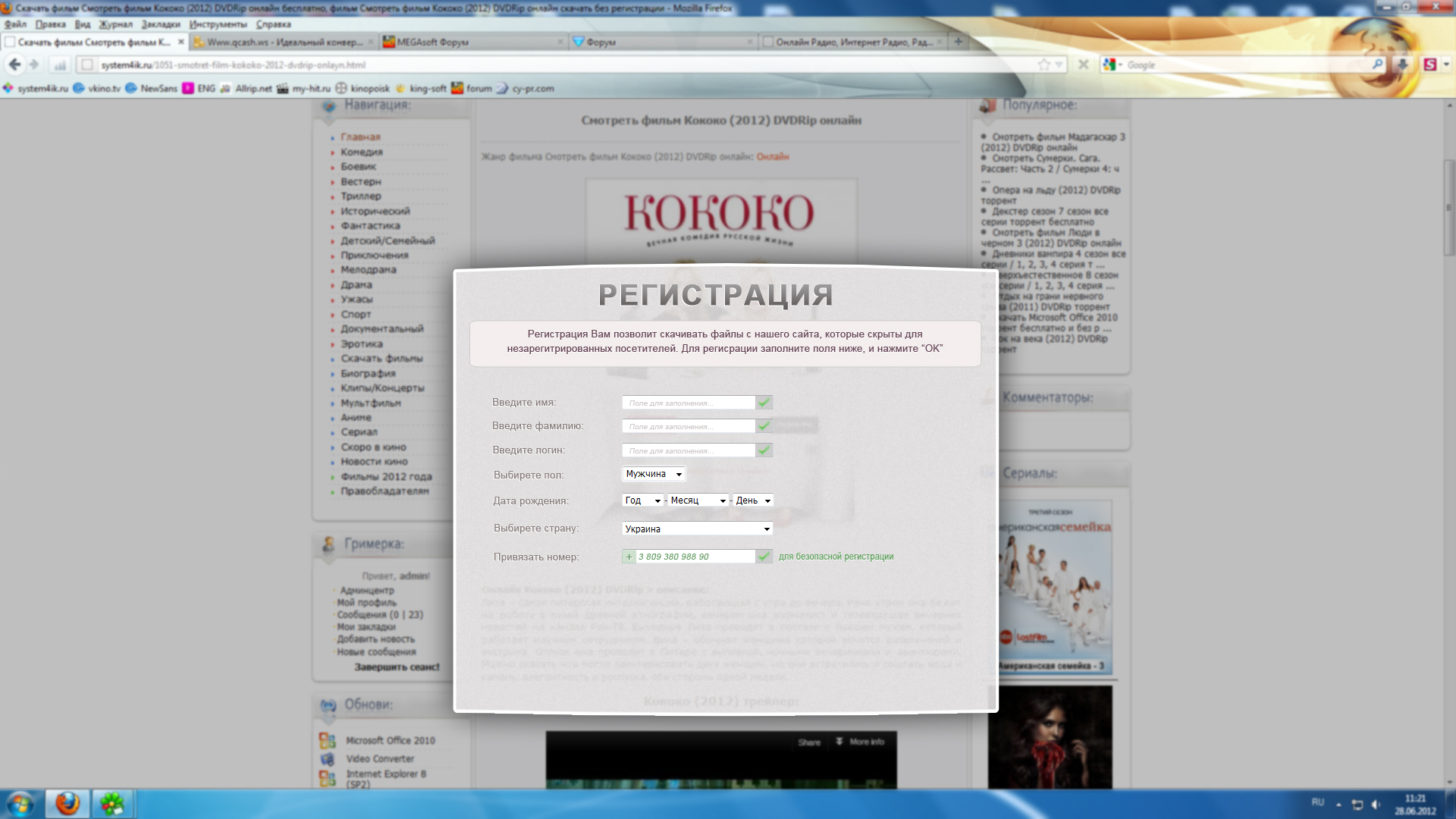1456x819 pixels.
Task: Click the ICQ green flower taskbar icon
Action: (x=112, y=804)
